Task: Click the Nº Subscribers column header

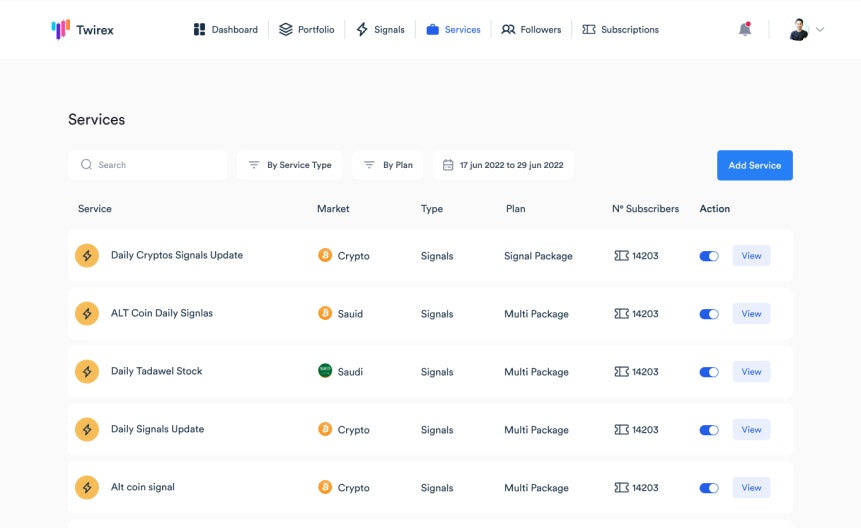Action: [645, 209]
